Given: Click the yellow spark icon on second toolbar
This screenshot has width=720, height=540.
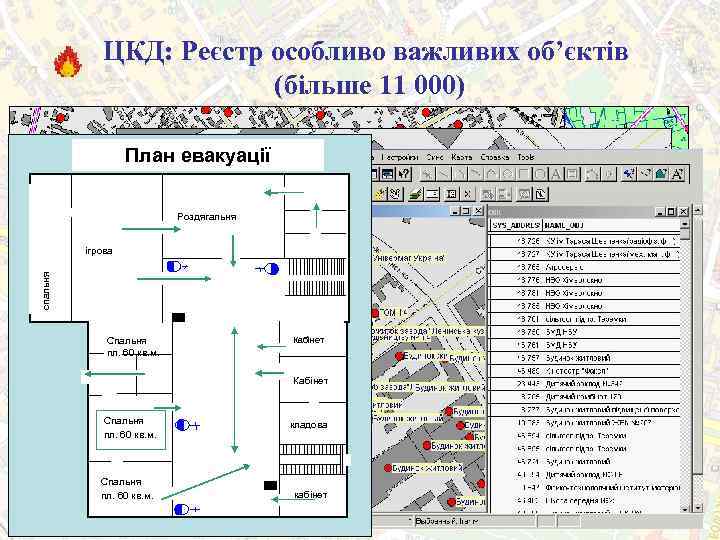Looking at the screenshot, I should [380, 194].
